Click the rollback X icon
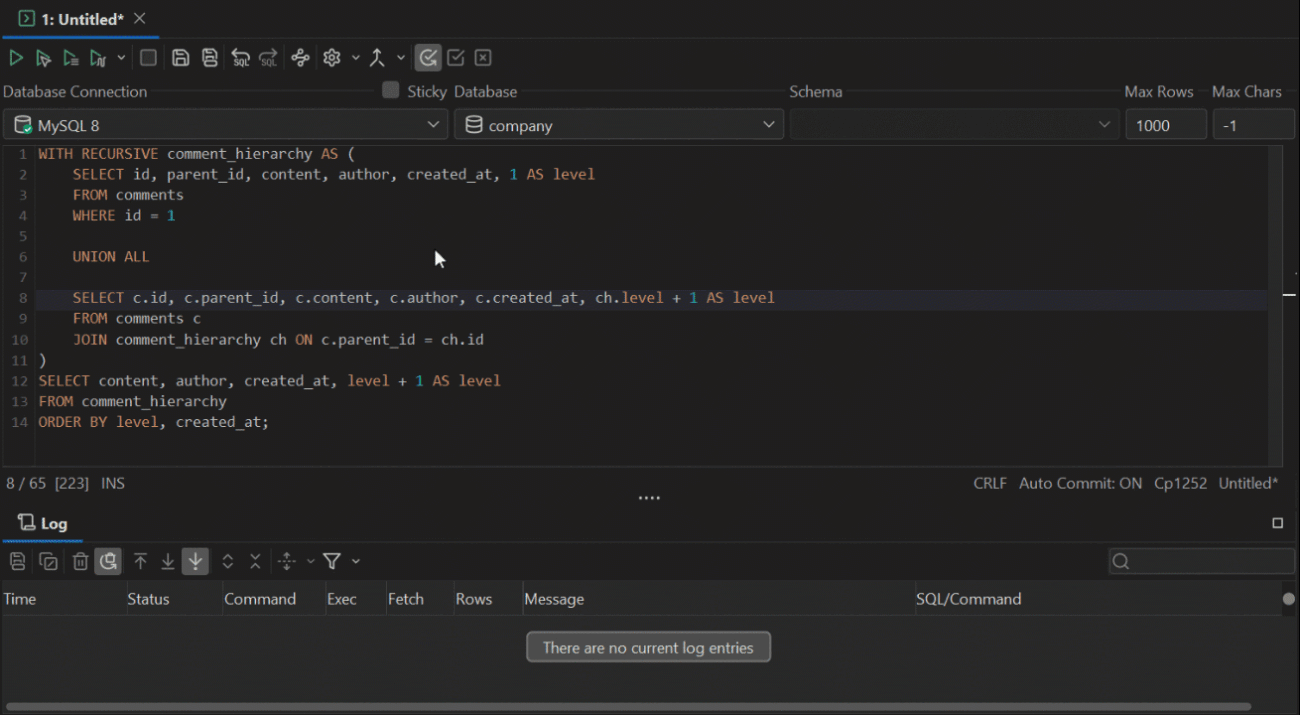1300x715 pixels. point(483,58)
